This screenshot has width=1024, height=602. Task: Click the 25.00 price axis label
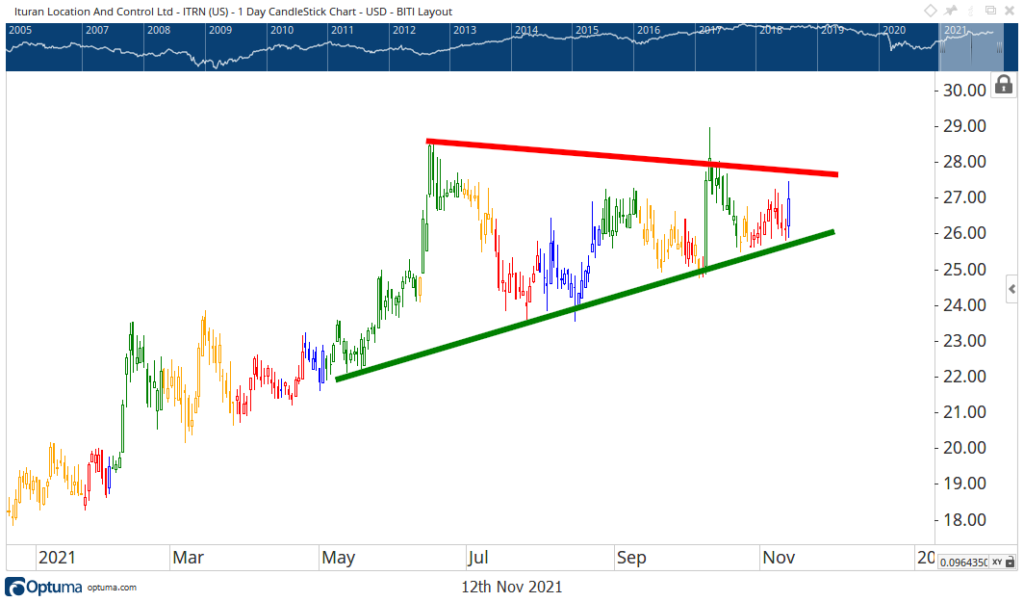click(965, 269)
